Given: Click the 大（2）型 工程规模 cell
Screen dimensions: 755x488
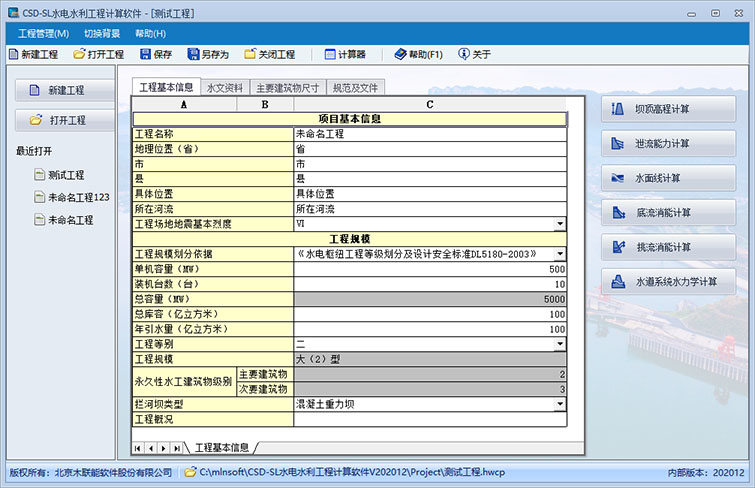Looking at the screenshot, I should click(x=430, y=359).
